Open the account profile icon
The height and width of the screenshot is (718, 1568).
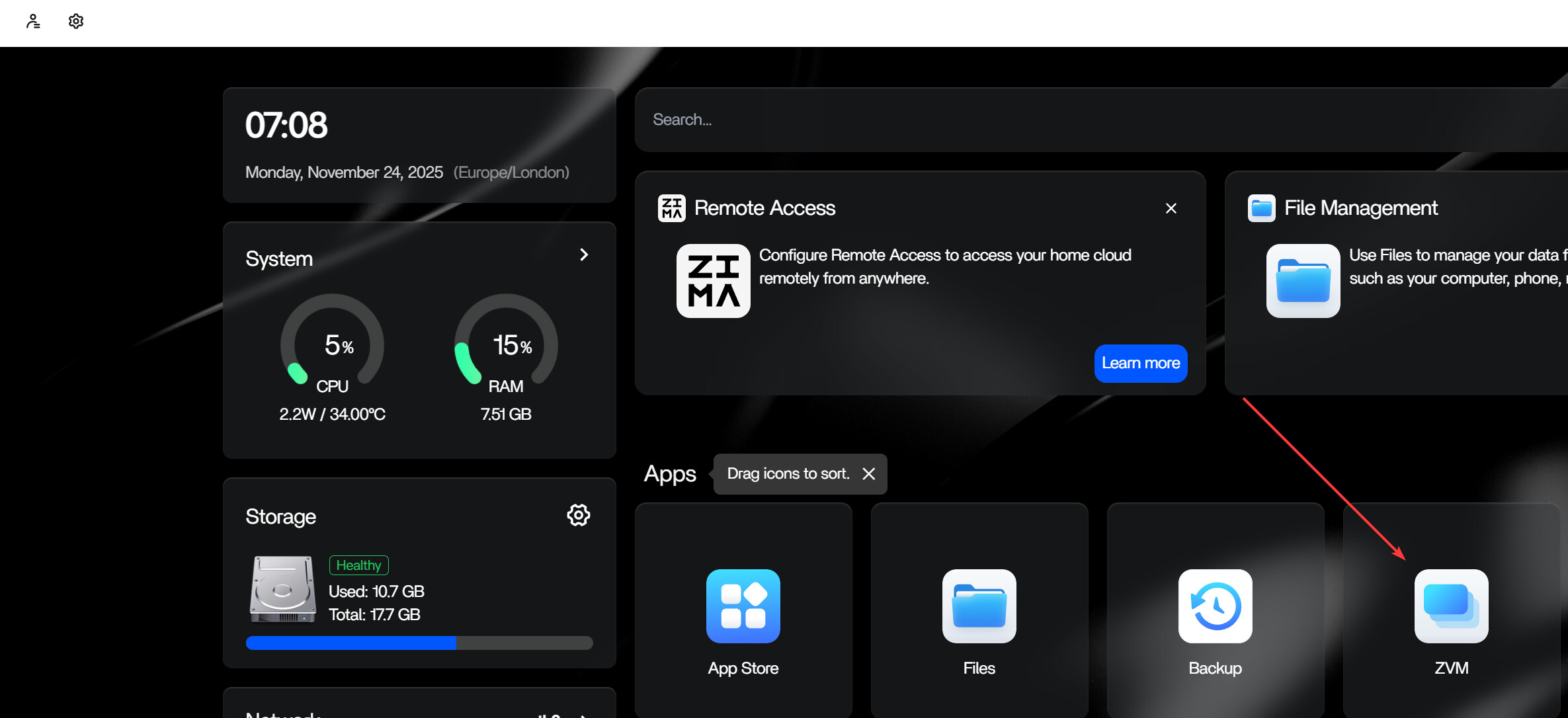33,21
